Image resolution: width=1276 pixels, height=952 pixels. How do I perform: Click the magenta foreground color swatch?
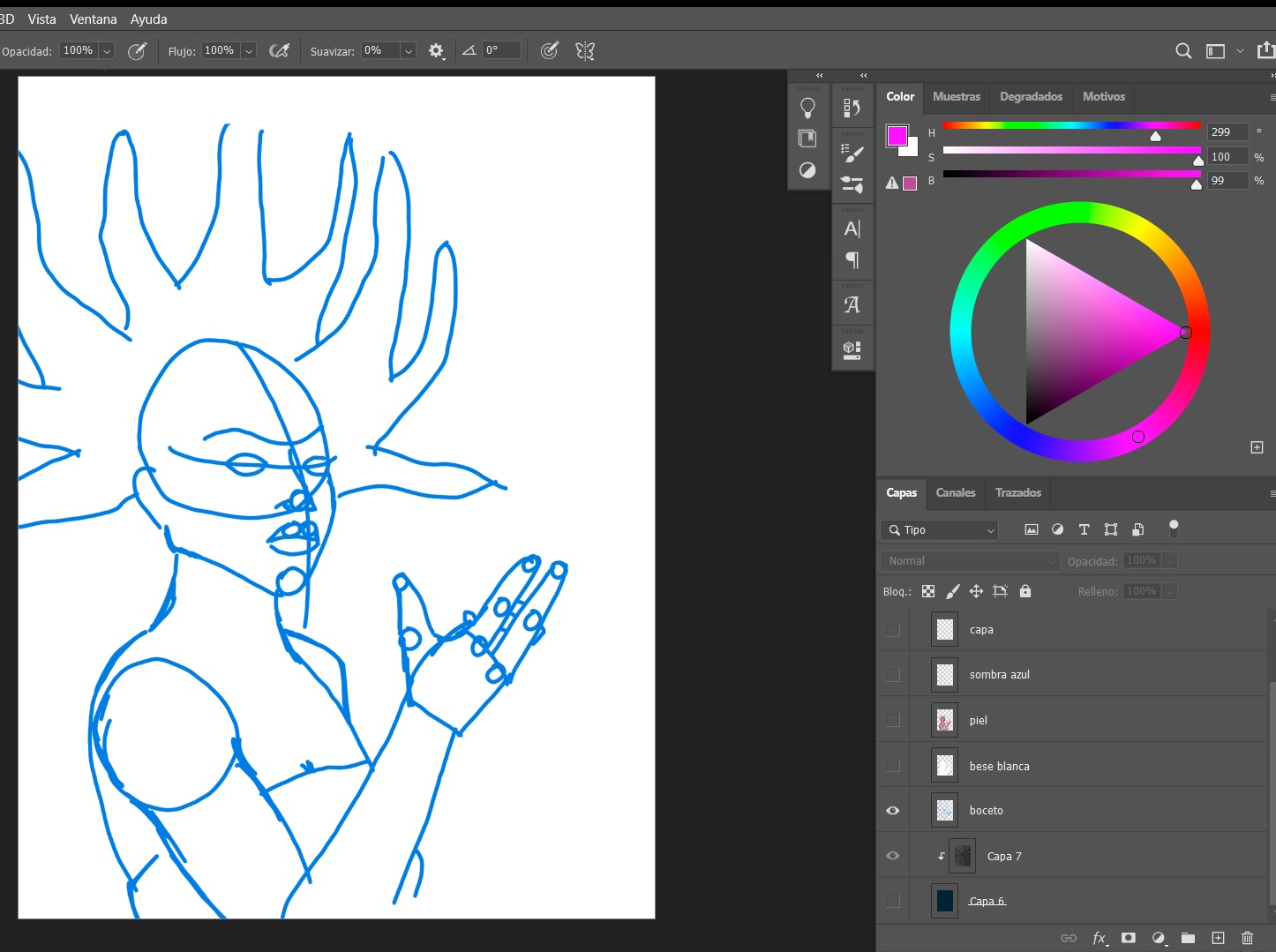(897, 135)
